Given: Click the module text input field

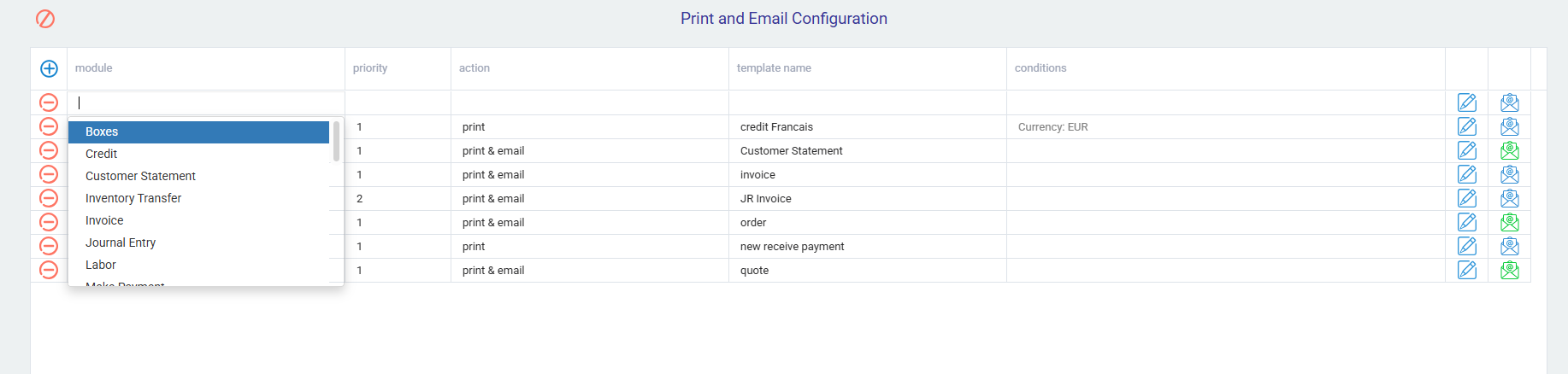Looking at the screenshot, I should click(205, 102).
